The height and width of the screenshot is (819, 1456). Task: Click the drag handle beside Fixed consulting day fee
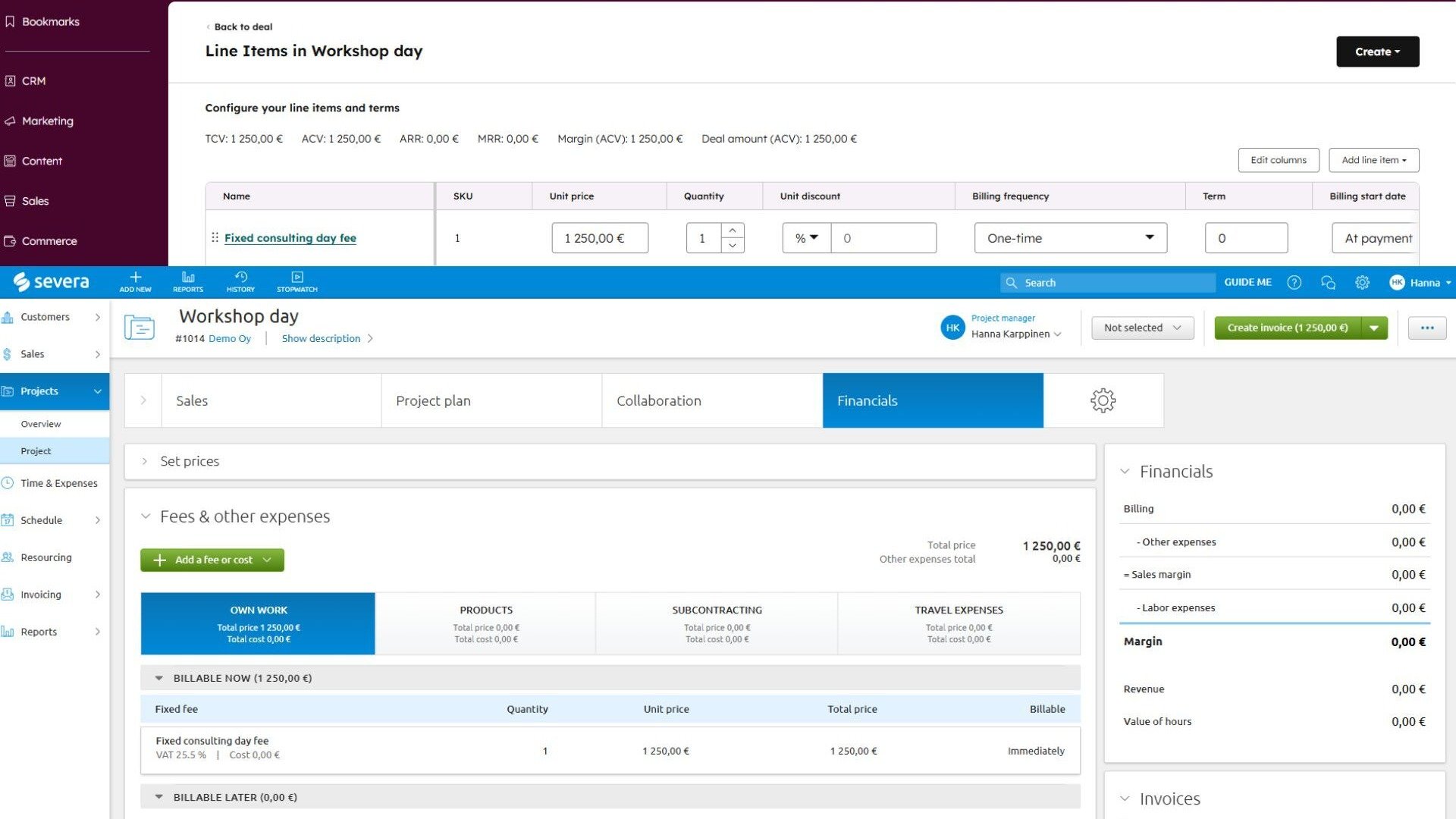215,237
